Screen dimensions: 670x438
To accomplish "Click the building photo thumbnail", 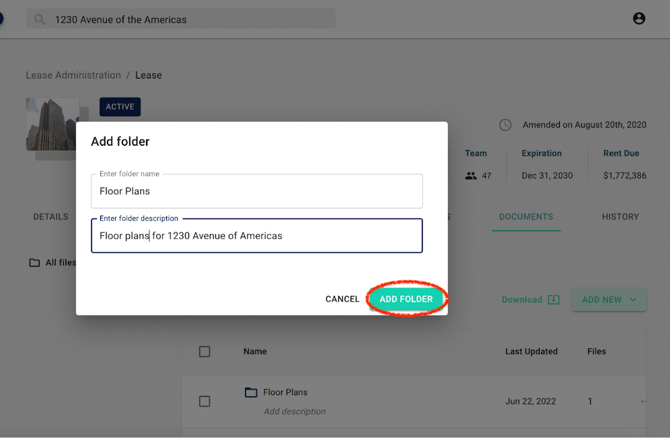I will point(51,123).
